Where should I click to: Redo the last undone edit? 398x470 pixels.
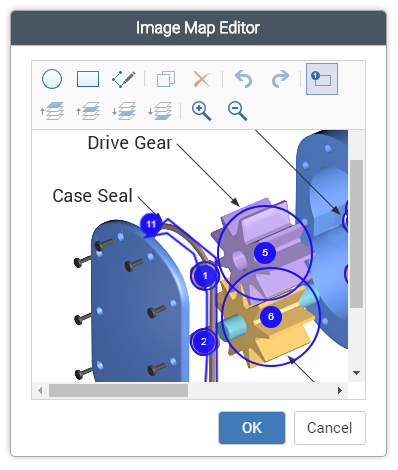point(280,79)
